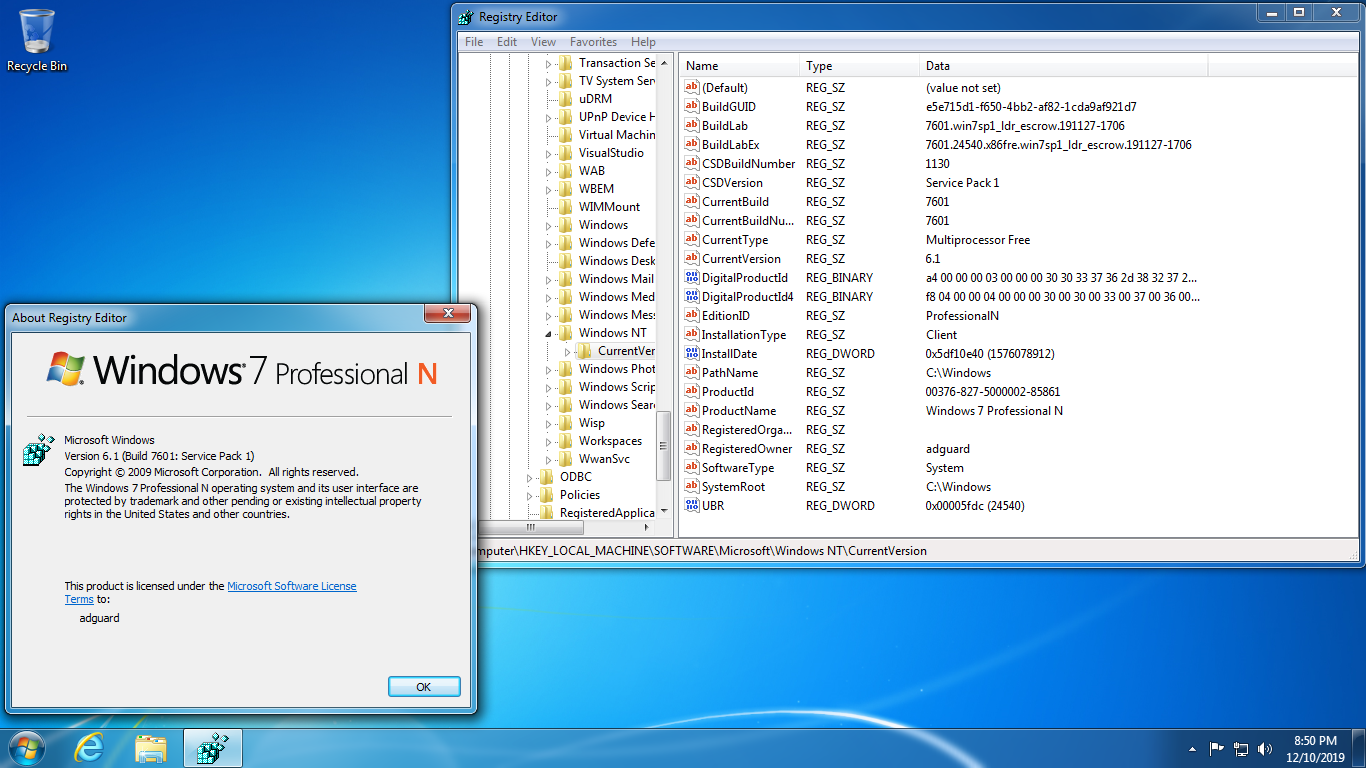Image resolution: width=1366 pixels, height=768 pixels.
Task: Open the volume speaker tray icon
Action: coord(1265,748)
